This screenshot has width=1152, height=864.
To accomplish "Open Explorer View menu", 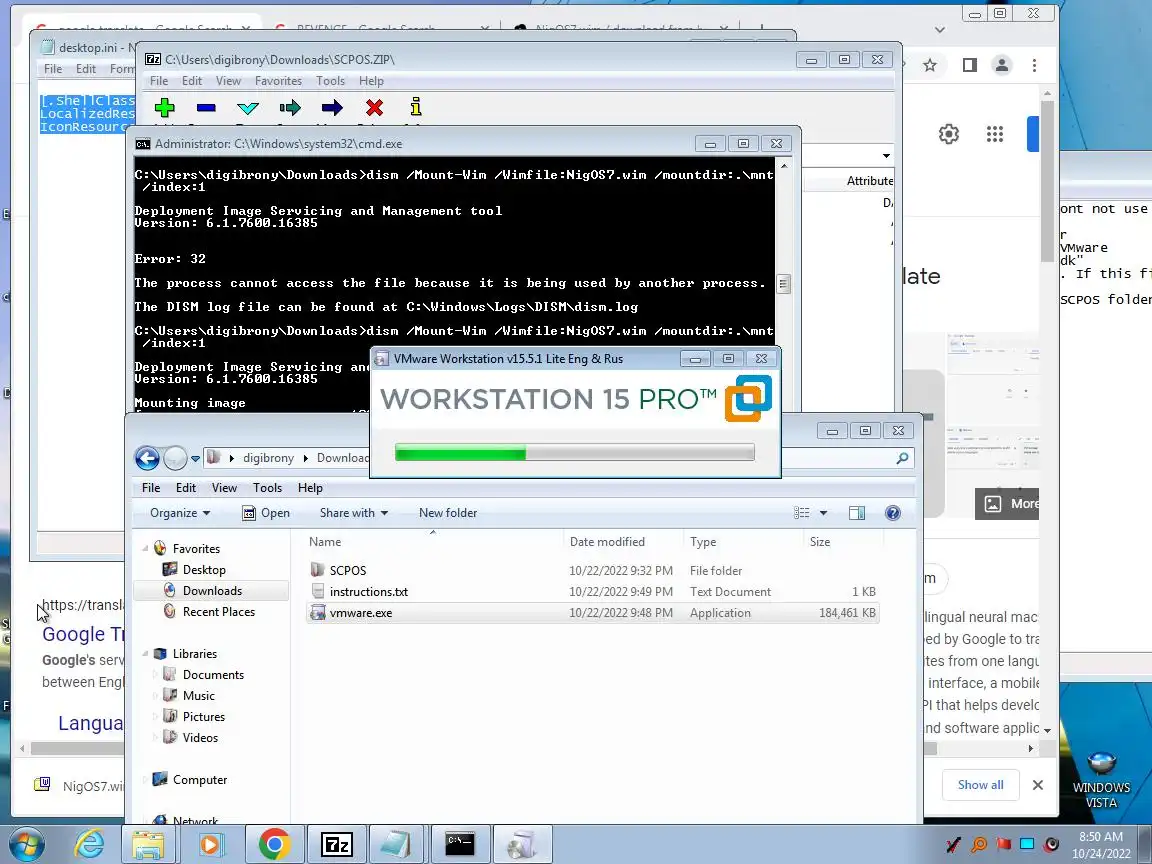I will 224,488.
